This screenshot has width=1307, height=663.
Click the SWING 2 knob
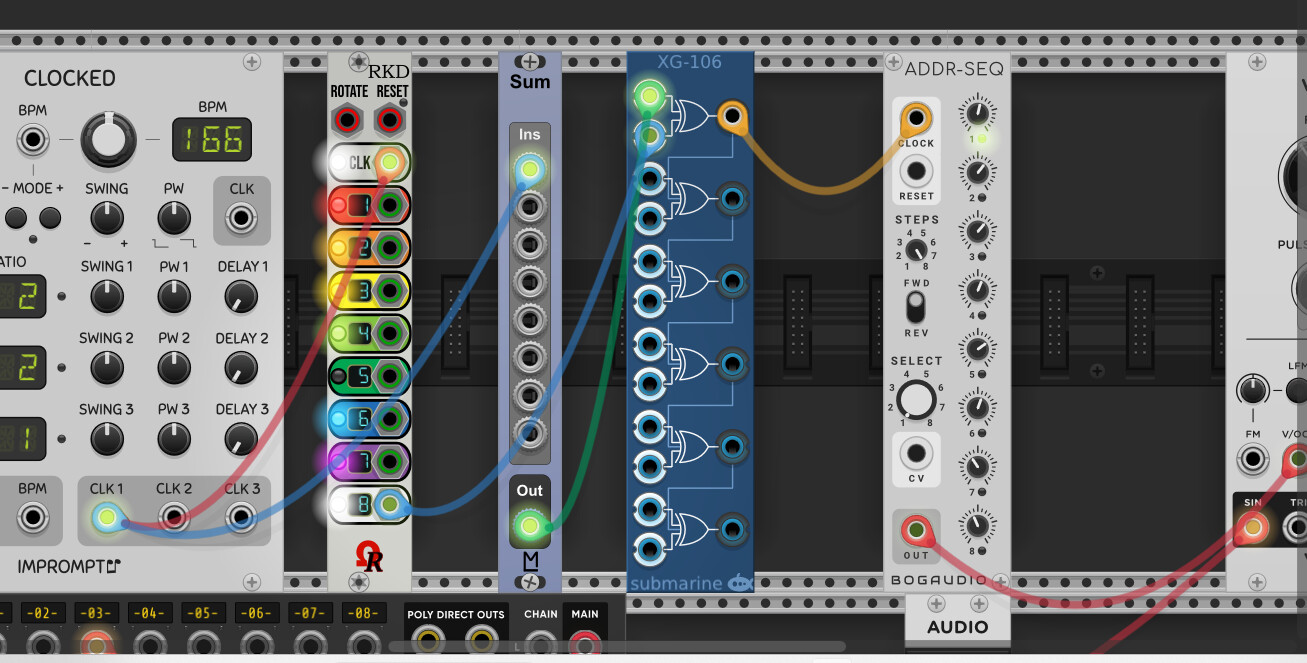coord(106,368)
